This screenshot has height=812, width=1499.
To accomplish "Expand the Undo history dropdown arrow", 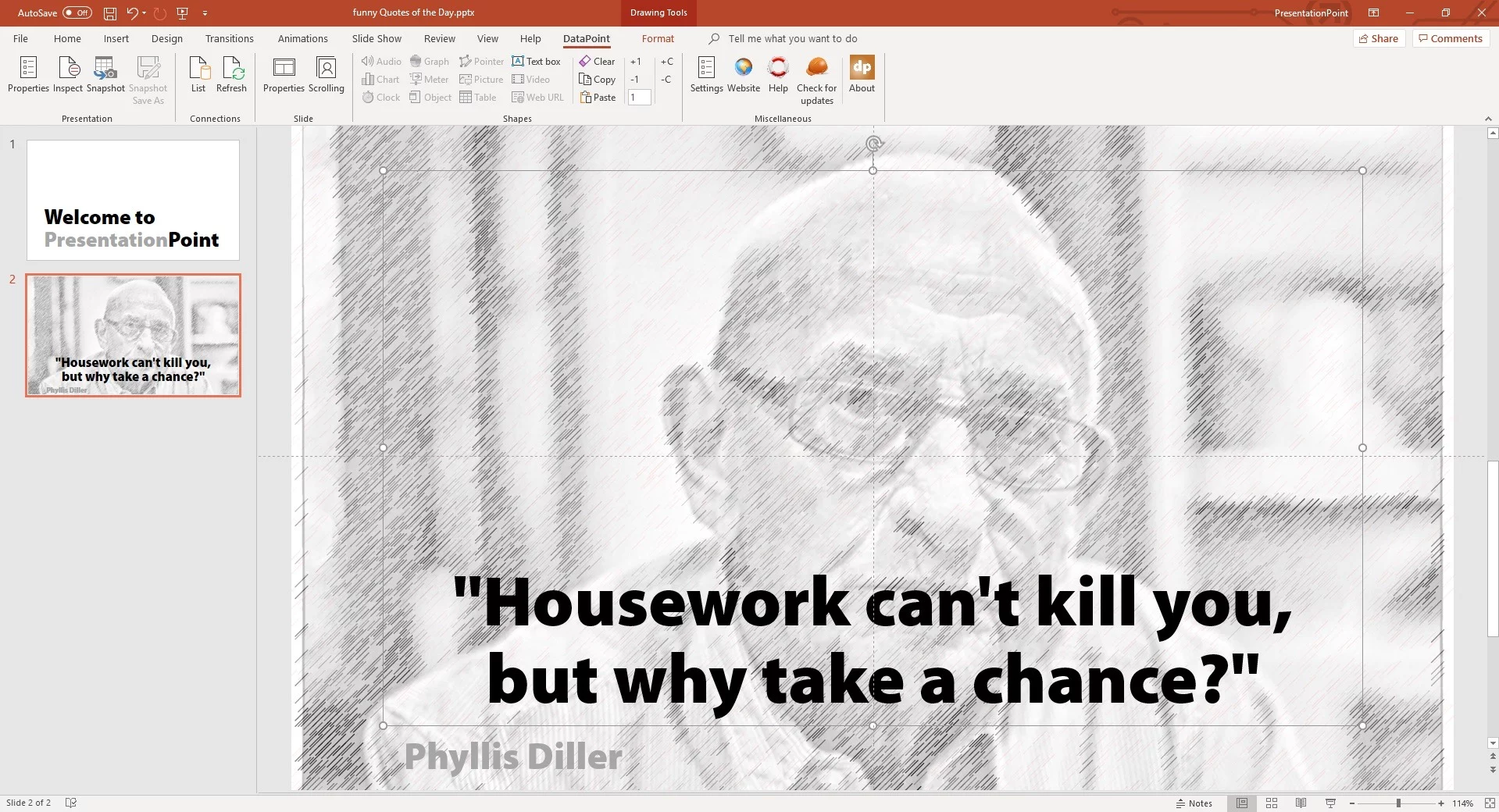I will tap(145, 12).
